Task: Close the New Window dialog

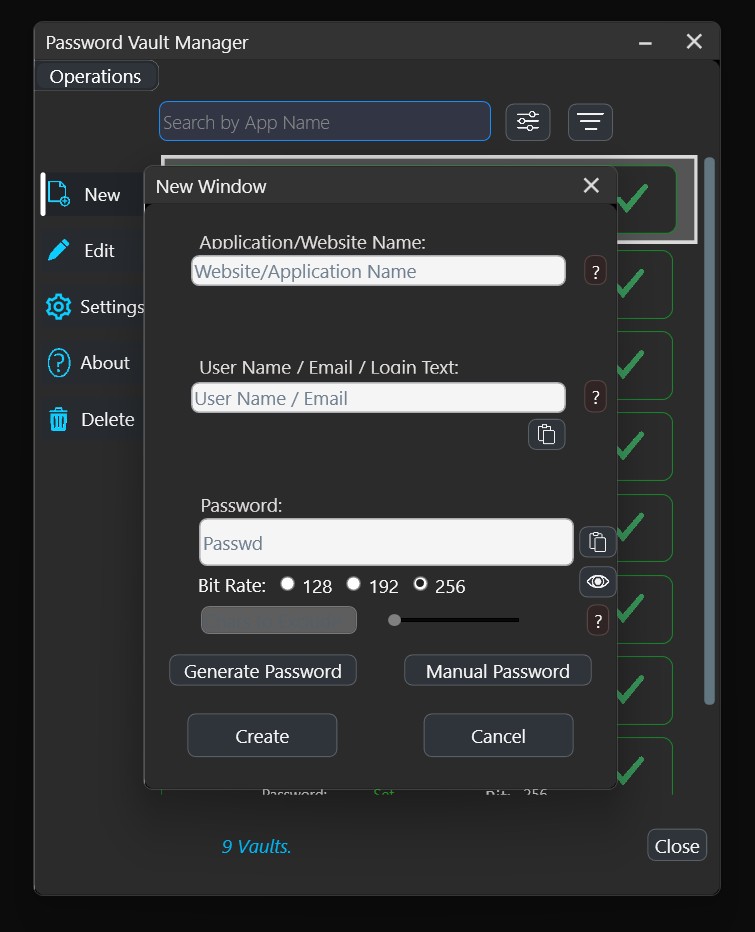Action: pyautogui.click(x=591, y=185)
